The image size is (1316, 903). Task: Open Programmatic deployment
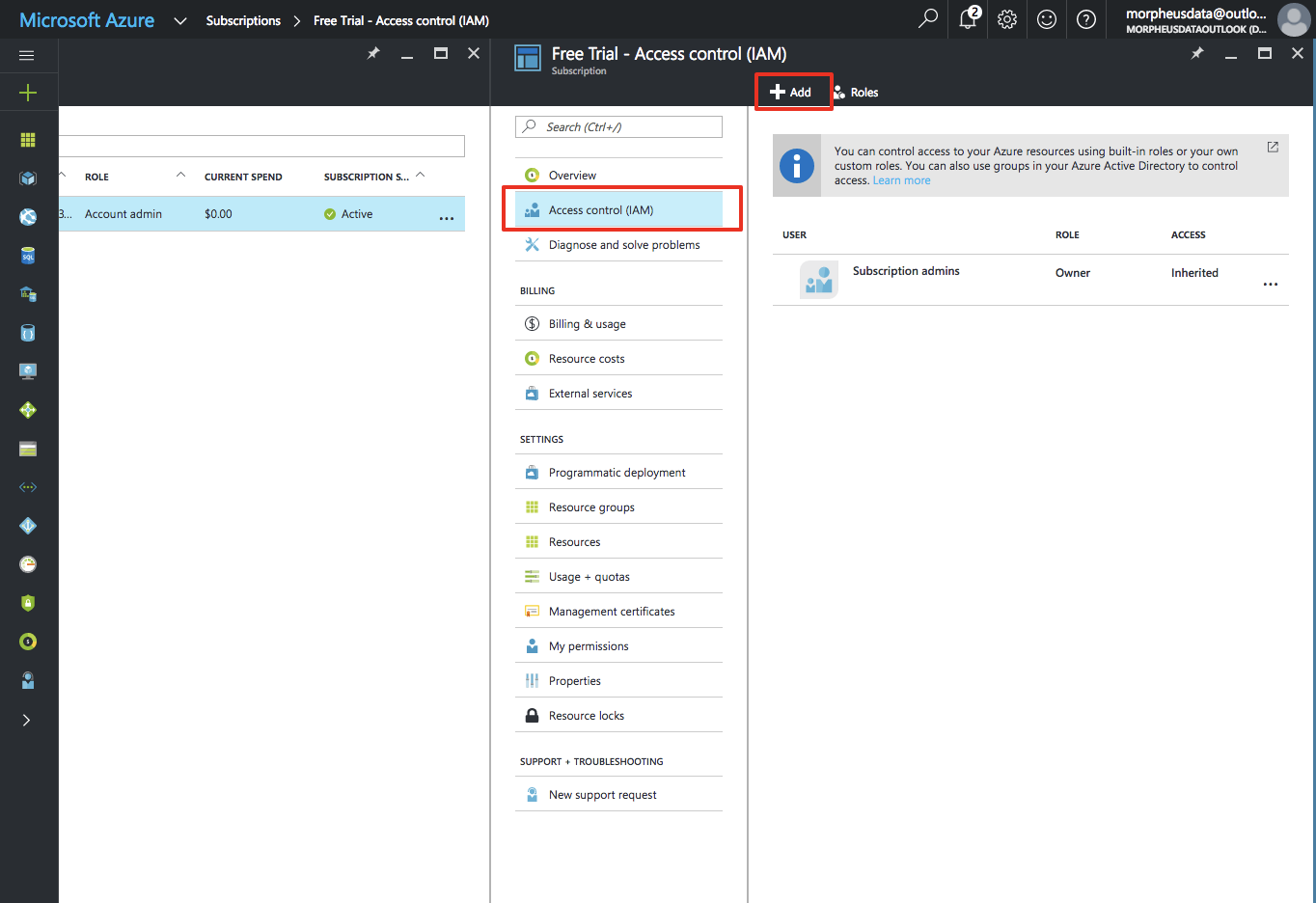pos(618,473)
